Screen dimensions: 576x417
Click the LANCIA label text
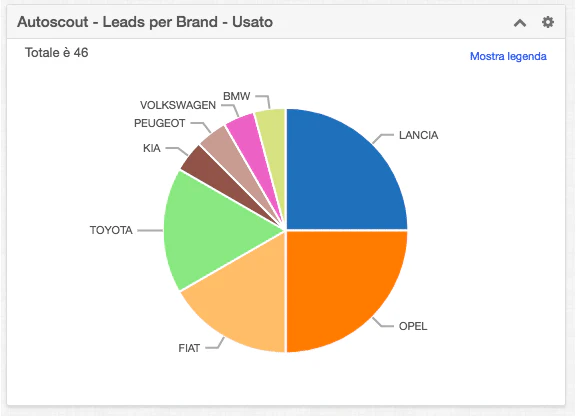click(x=418, y=135)
